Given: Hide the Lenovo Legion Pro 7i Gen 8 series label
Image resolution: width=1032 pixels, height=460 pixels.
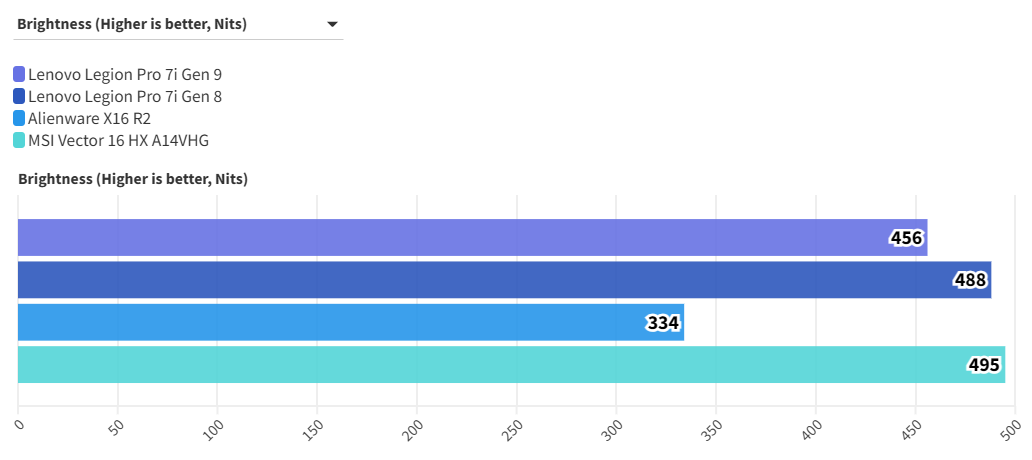Looking at the screenshot, I should pyautogui.click(x=125, y=96).
